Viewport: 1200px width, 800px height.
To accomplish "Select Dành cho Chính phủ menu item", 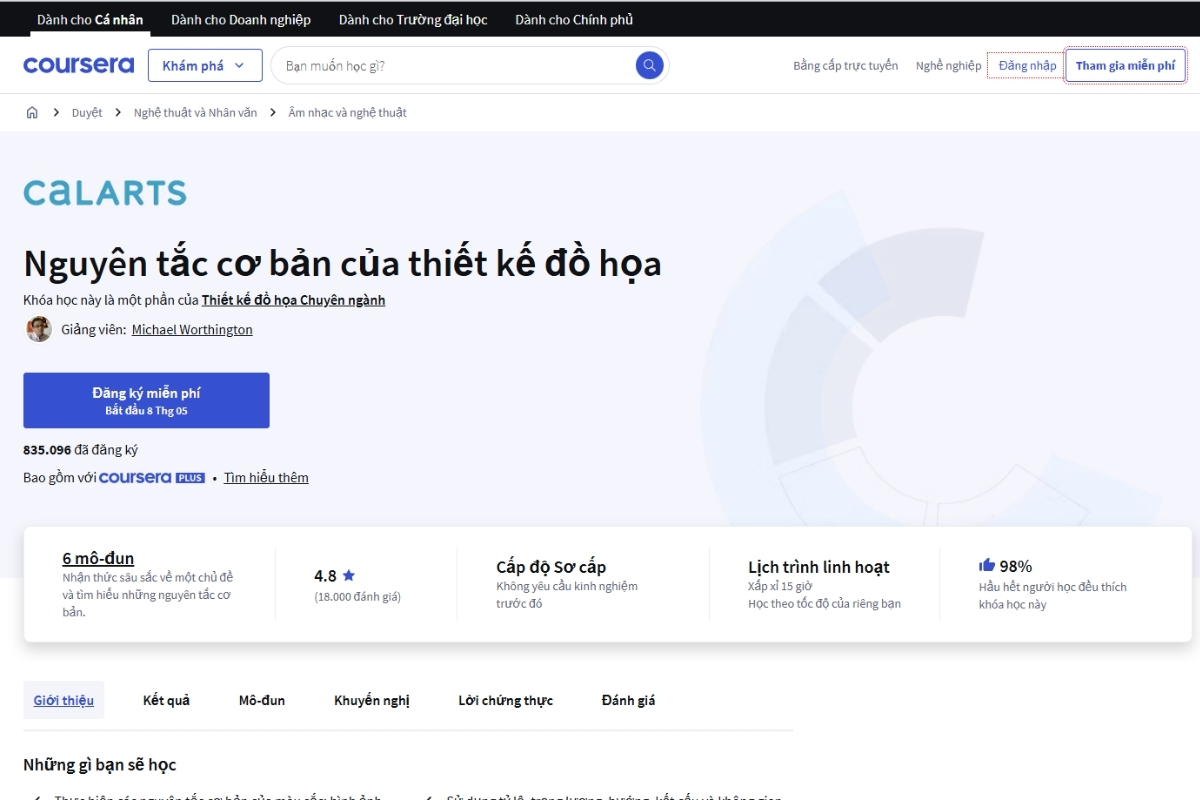I will (x=574, y=19).
